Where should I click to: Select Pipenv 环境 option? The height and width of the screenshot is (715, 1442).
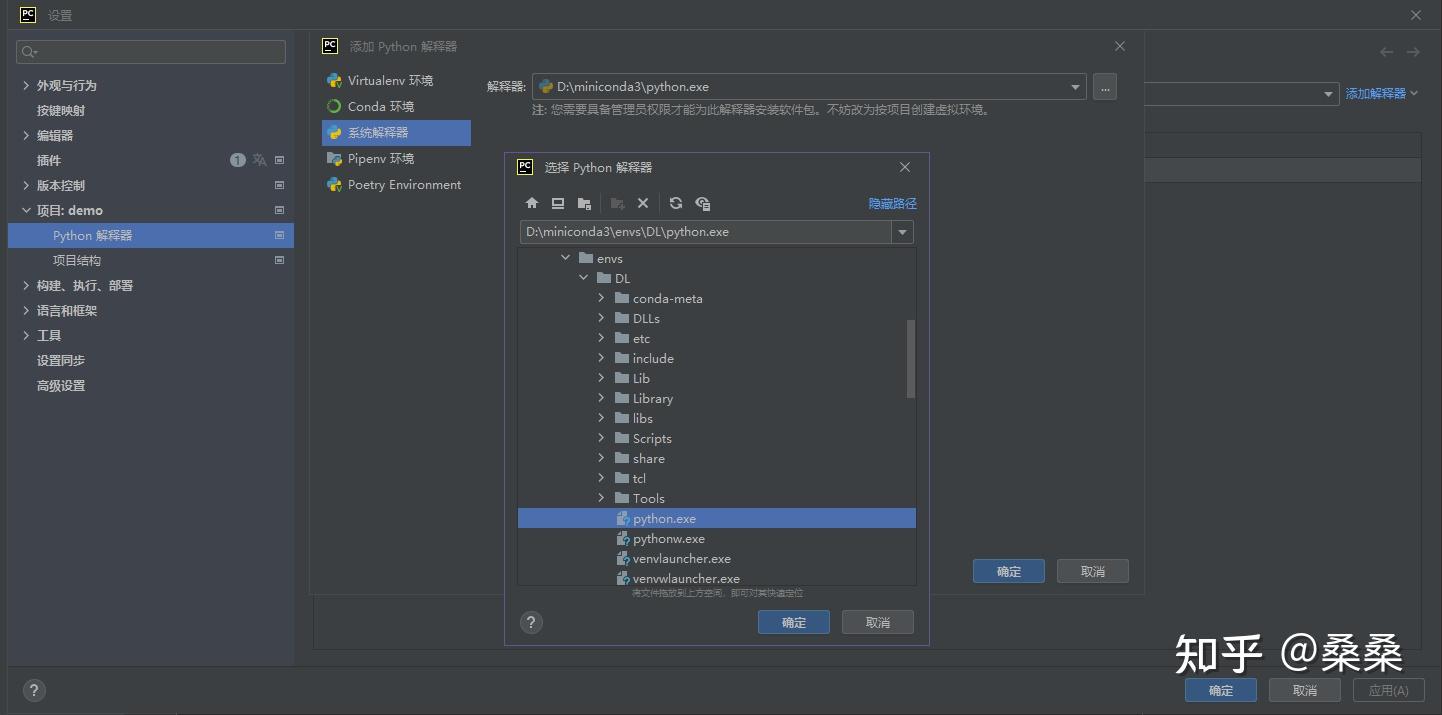click(x=396, y=158)
